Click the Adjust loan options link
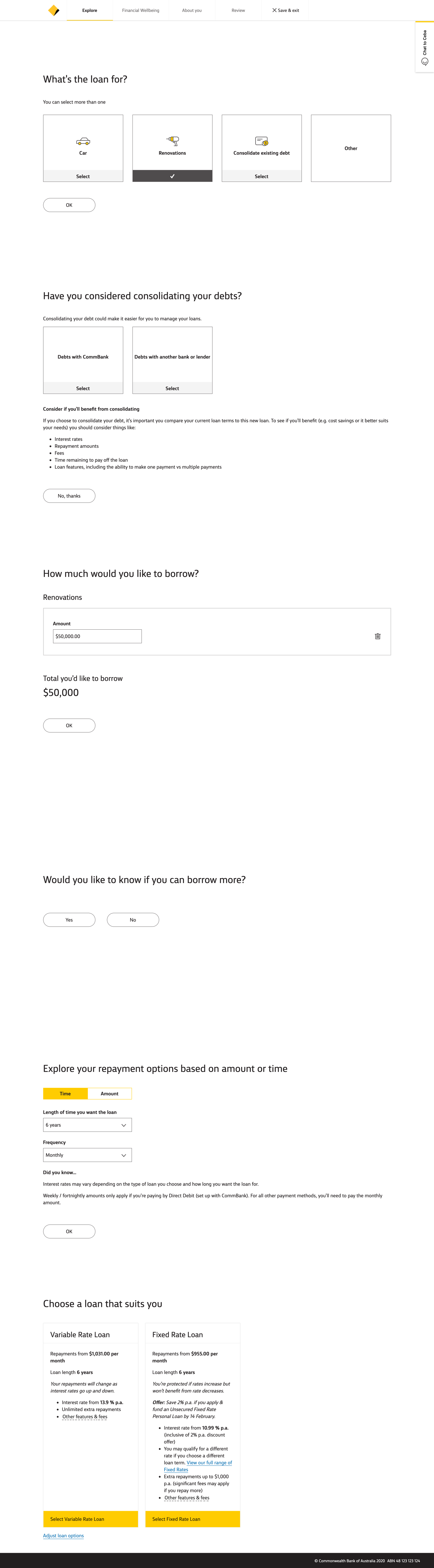Viewport: 434px width, 1568px height. click(x=63, y=1536)
